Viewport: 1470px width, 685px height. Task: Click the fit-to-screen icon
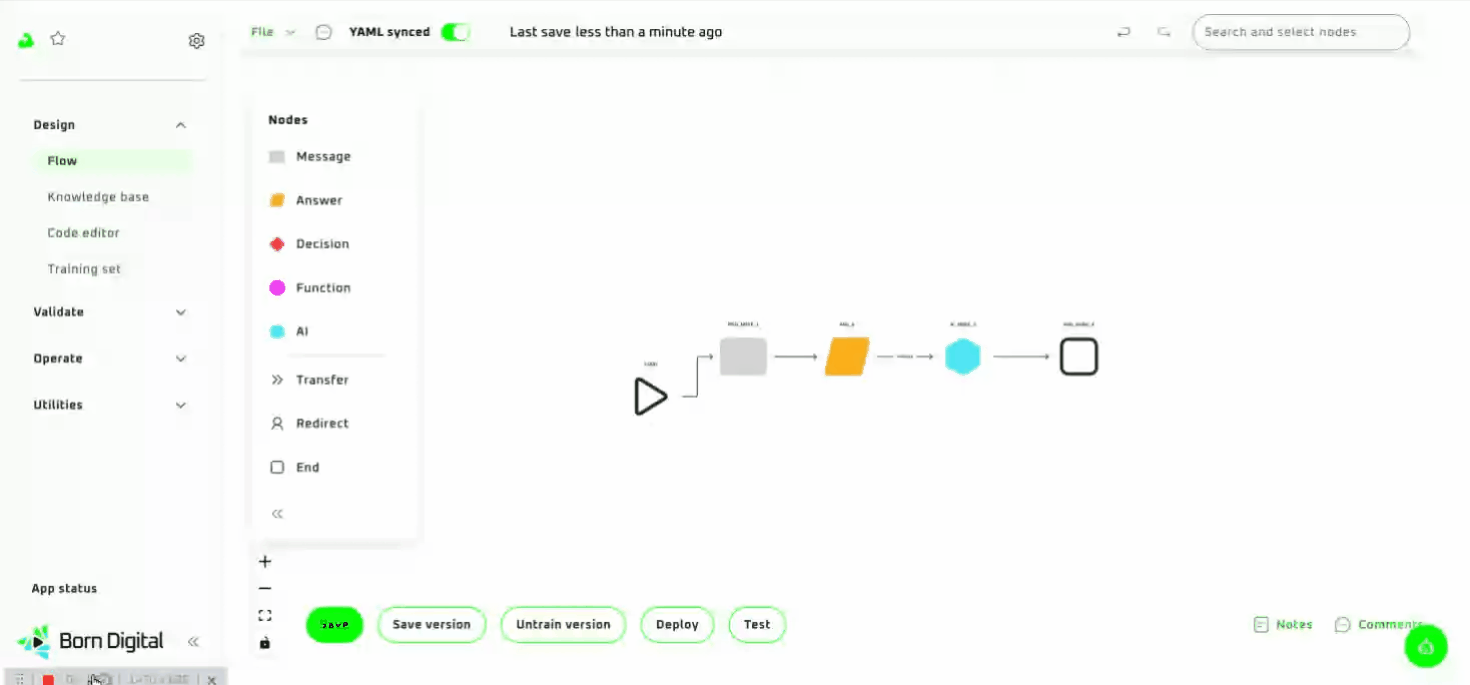[265, 616]
